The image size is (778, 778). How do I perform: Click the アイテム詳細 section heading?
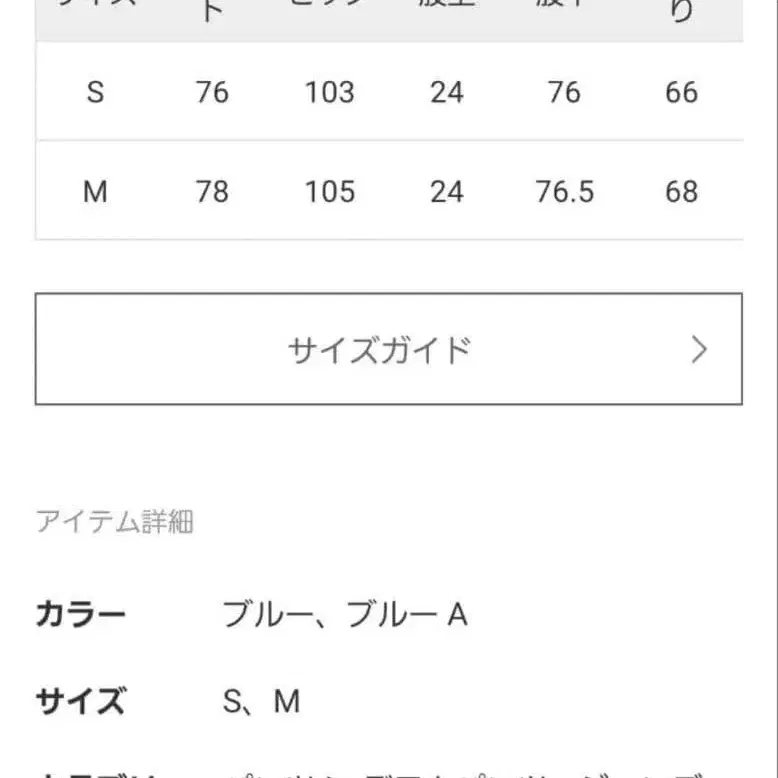pyautogui.click(x=114, y=521)
